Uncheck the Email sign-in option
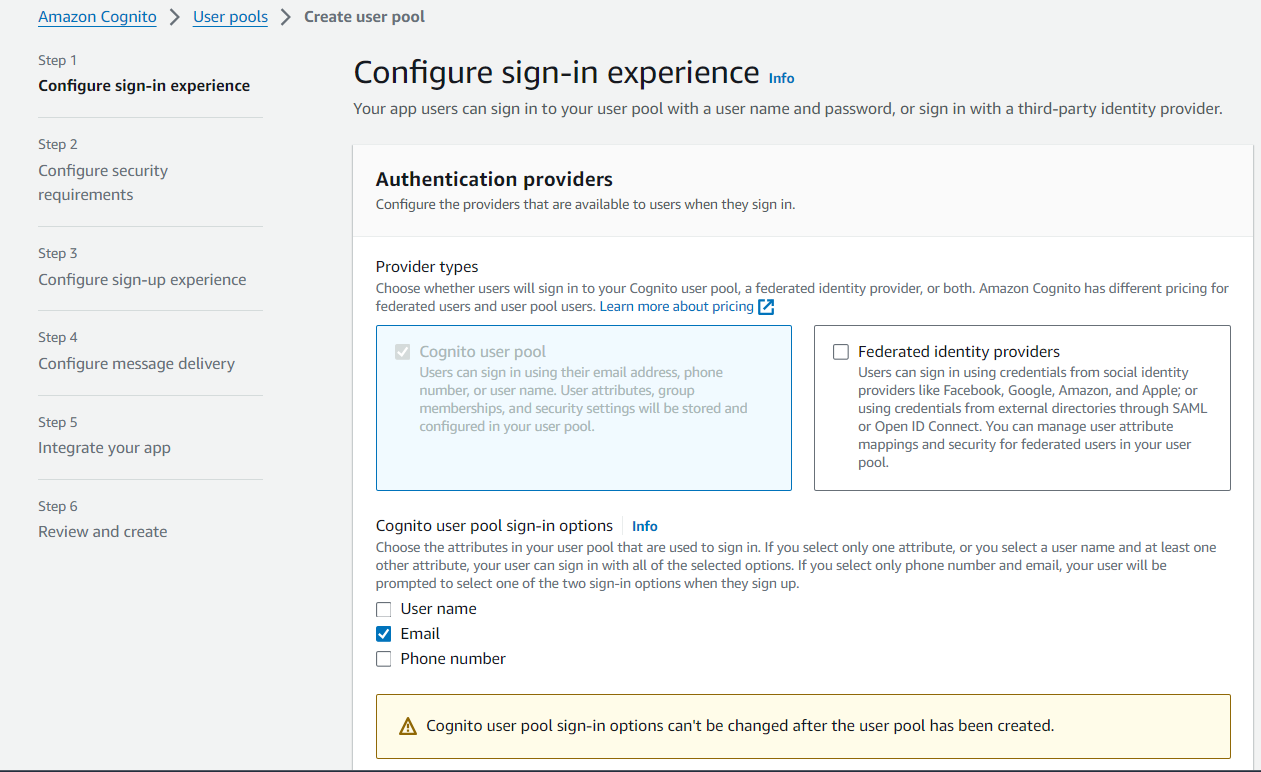The height and width of the screenshot is (772, 1261). 384,634
